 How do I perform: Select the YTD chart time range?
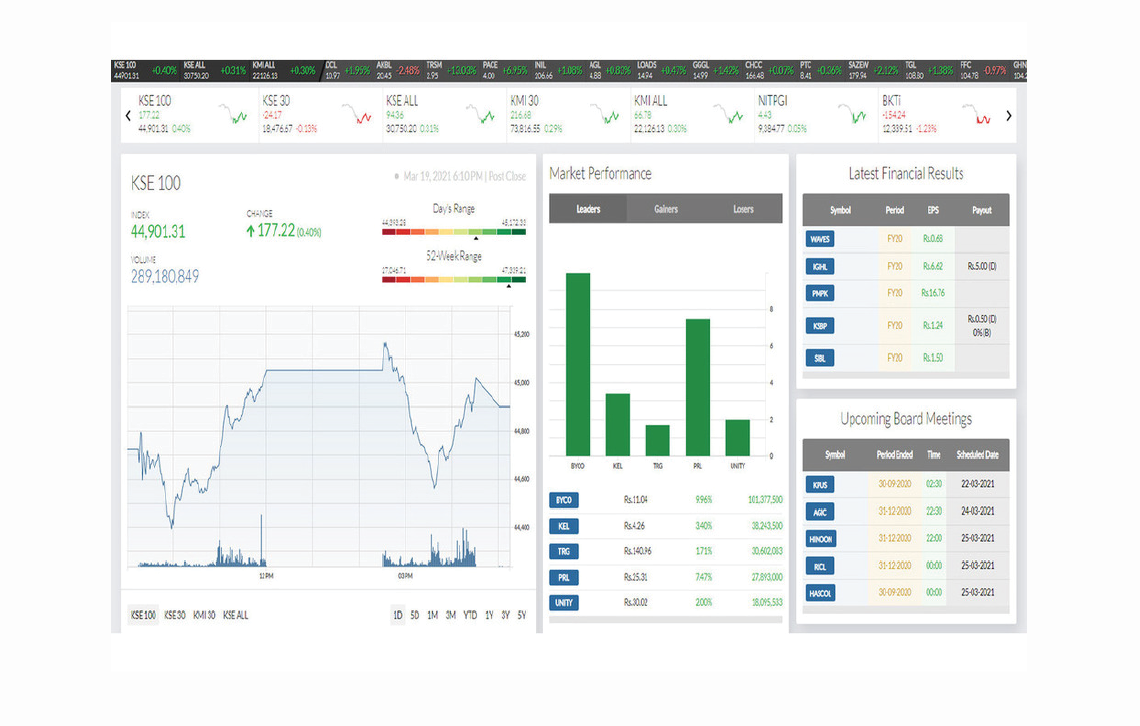[x=470, y=615]
